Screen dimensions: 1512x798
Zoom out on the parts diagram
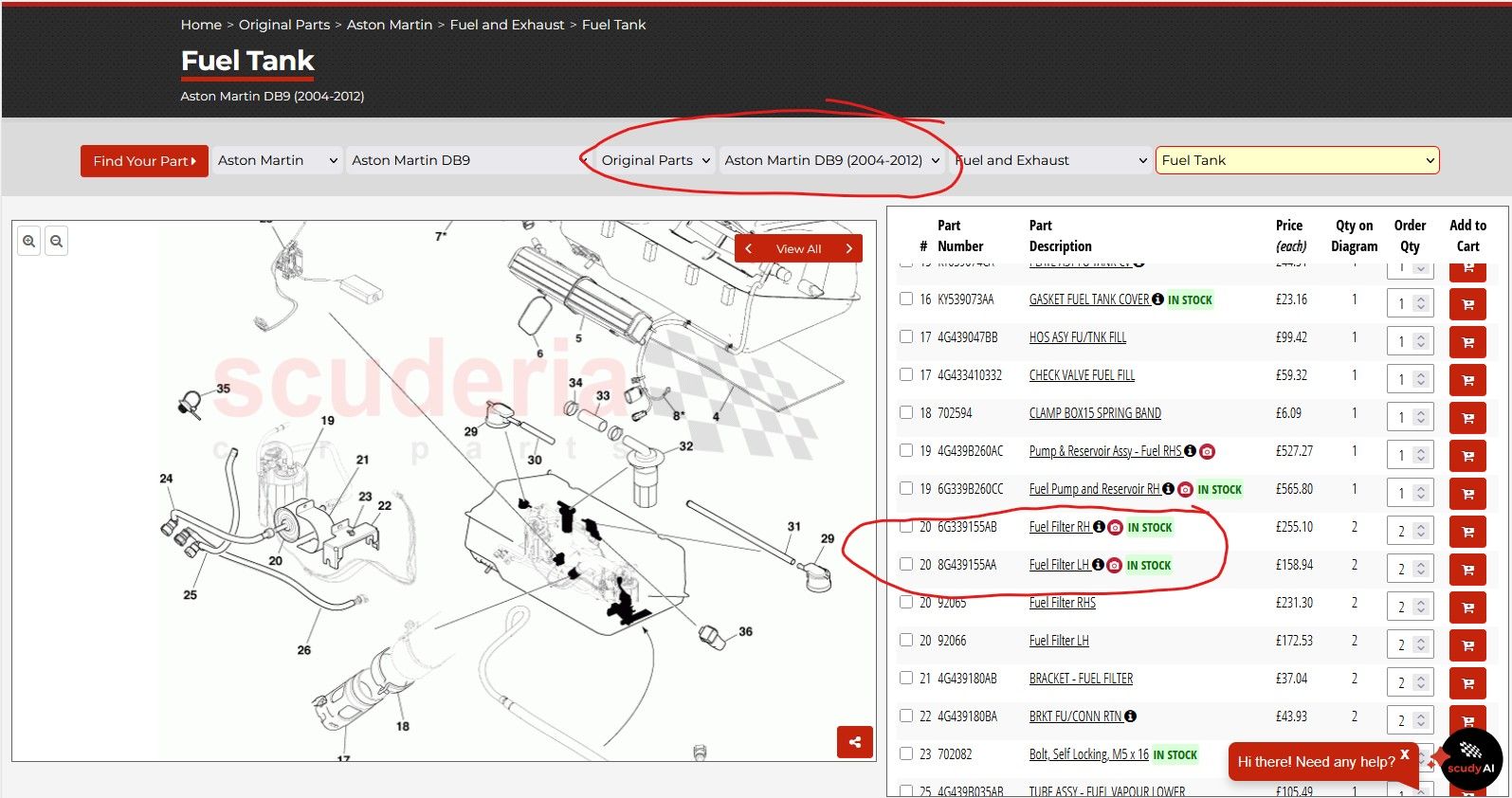point(57,242)
